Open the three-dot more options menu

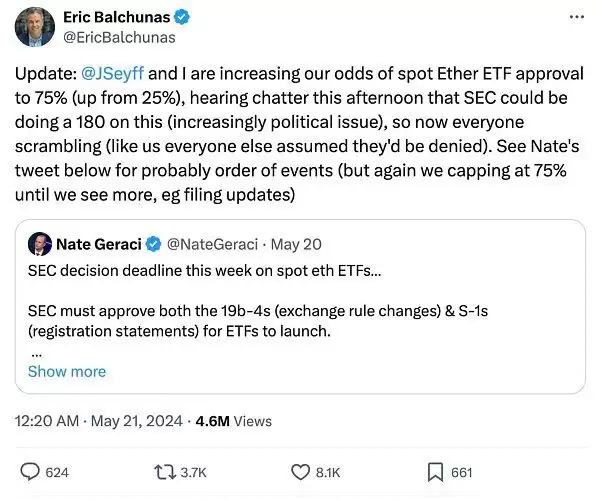tap(577, 18)
